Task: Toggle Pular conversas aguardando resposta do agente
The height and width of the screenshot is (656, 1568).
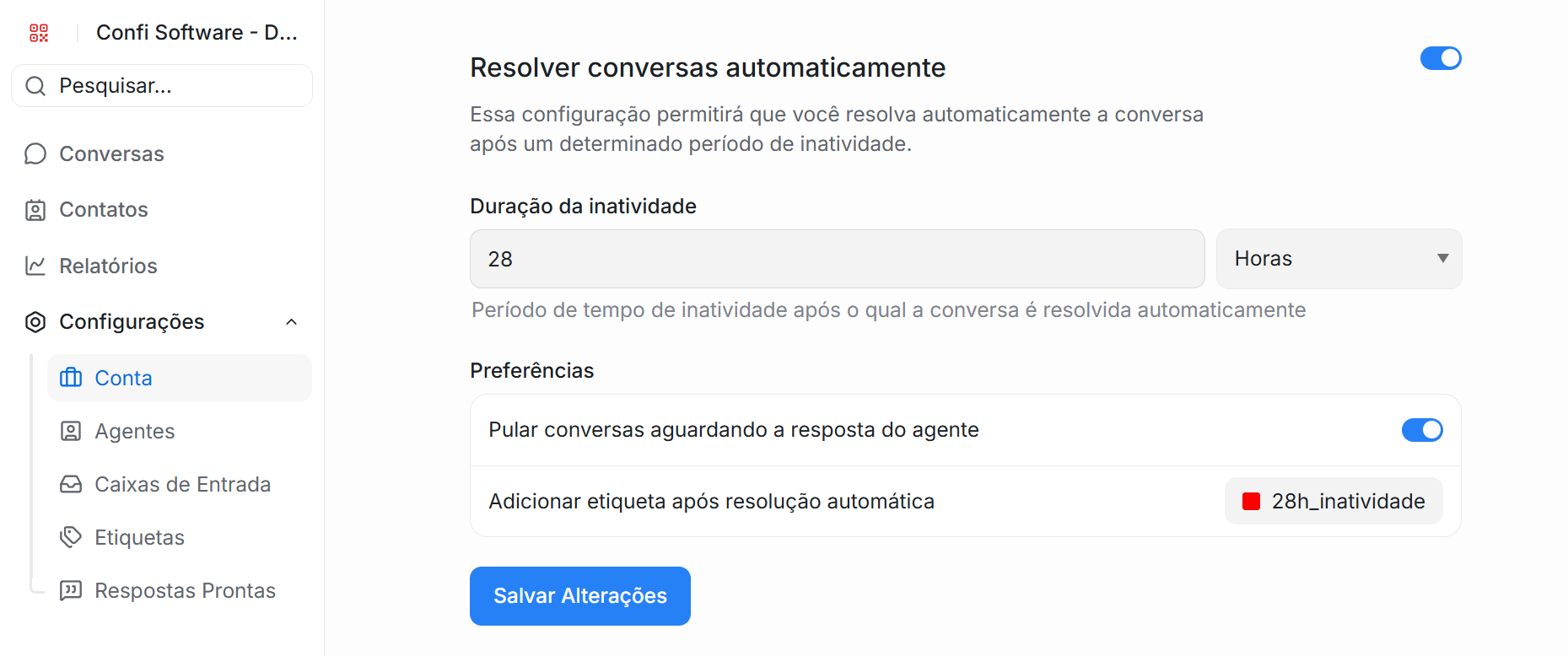Action: (x=1422, y=430)
